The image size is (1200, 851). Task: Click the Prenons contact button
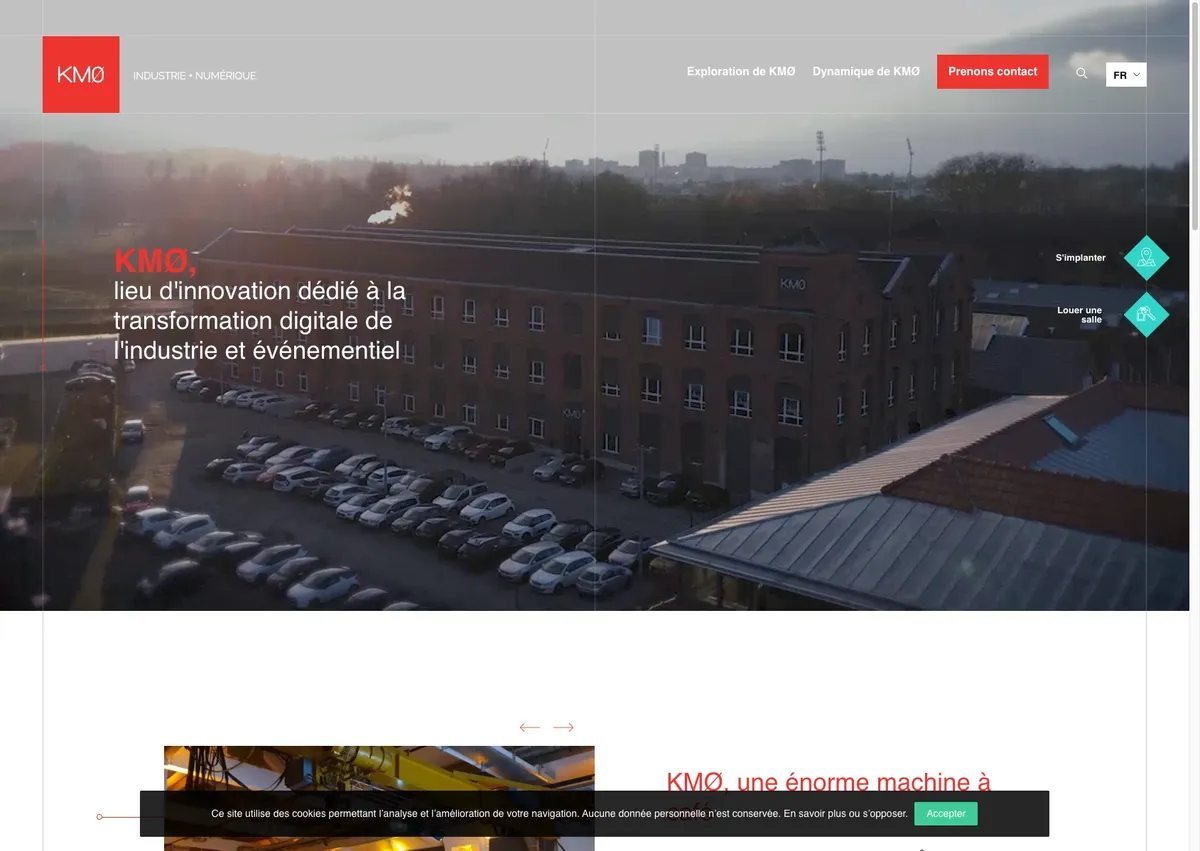tap(993, 72)
